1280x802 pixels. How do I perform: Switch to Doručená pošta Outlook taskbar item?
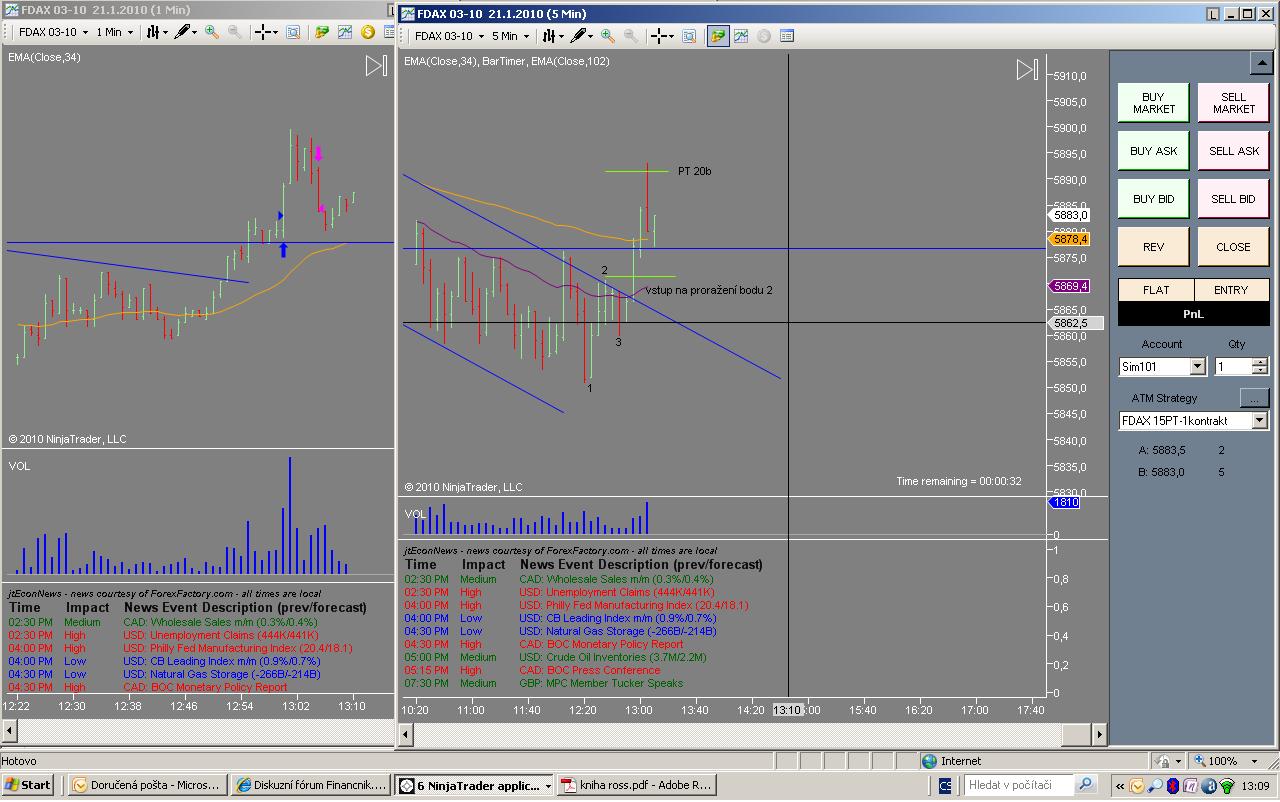(146, 785)
